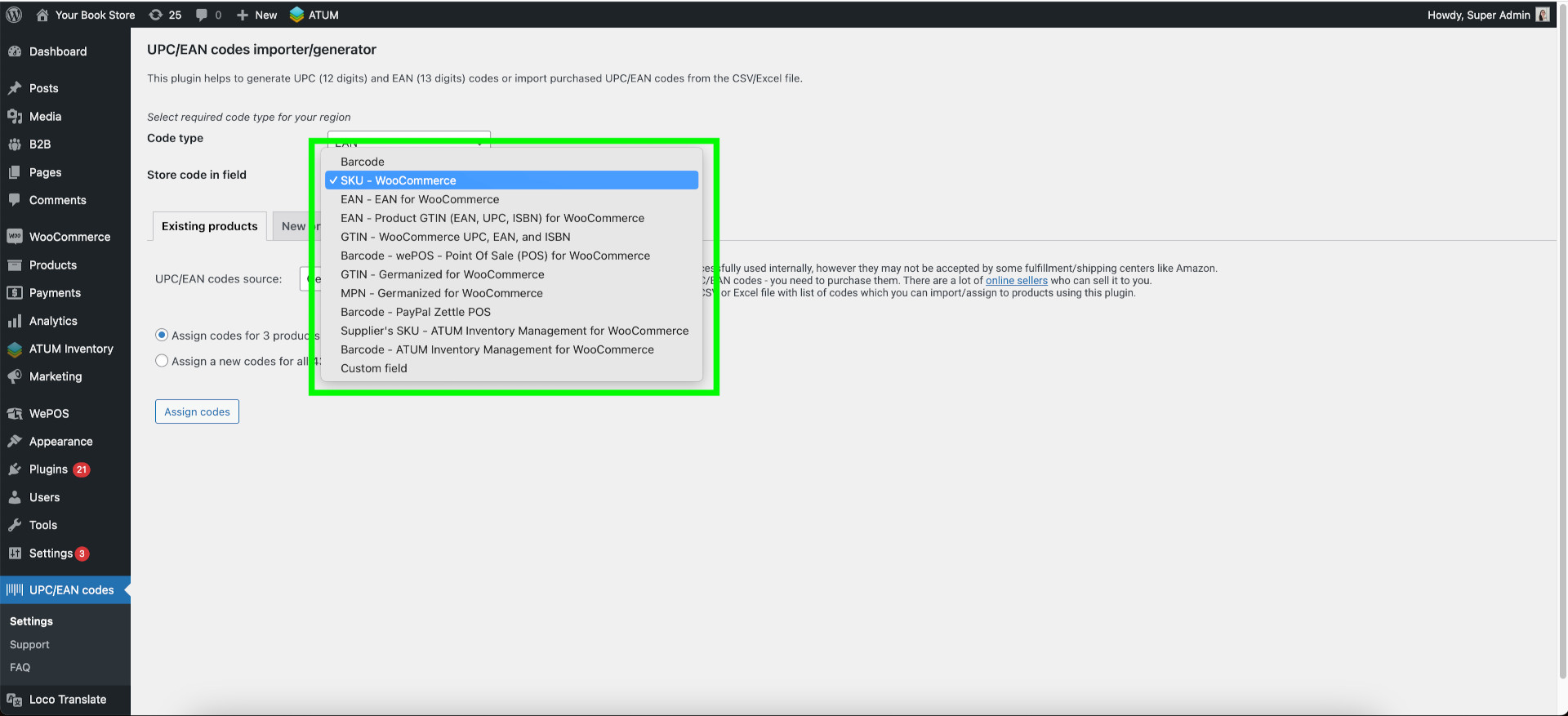This screenshot has width=1568, height=716.
Task: Open Settings submenu under UPC/EAN codes
Action: 31,621
